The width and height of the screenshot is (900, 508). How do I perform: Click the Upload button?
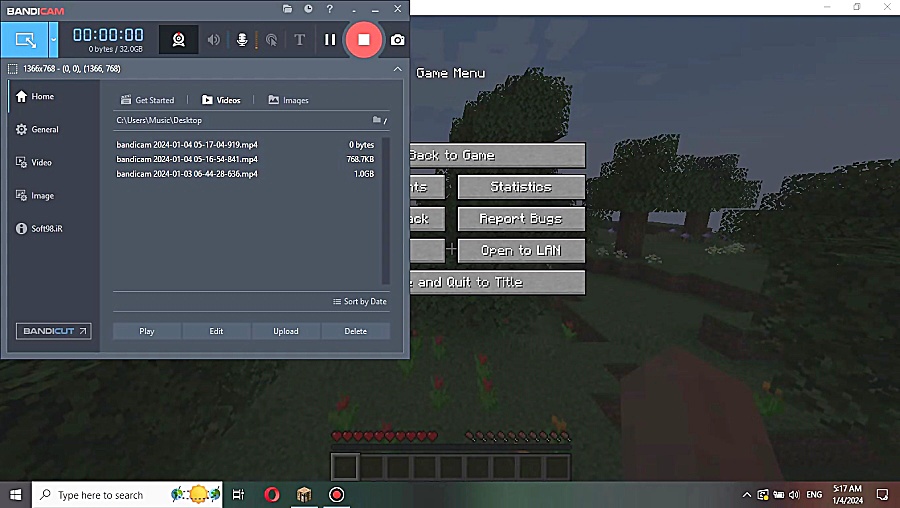286,331
